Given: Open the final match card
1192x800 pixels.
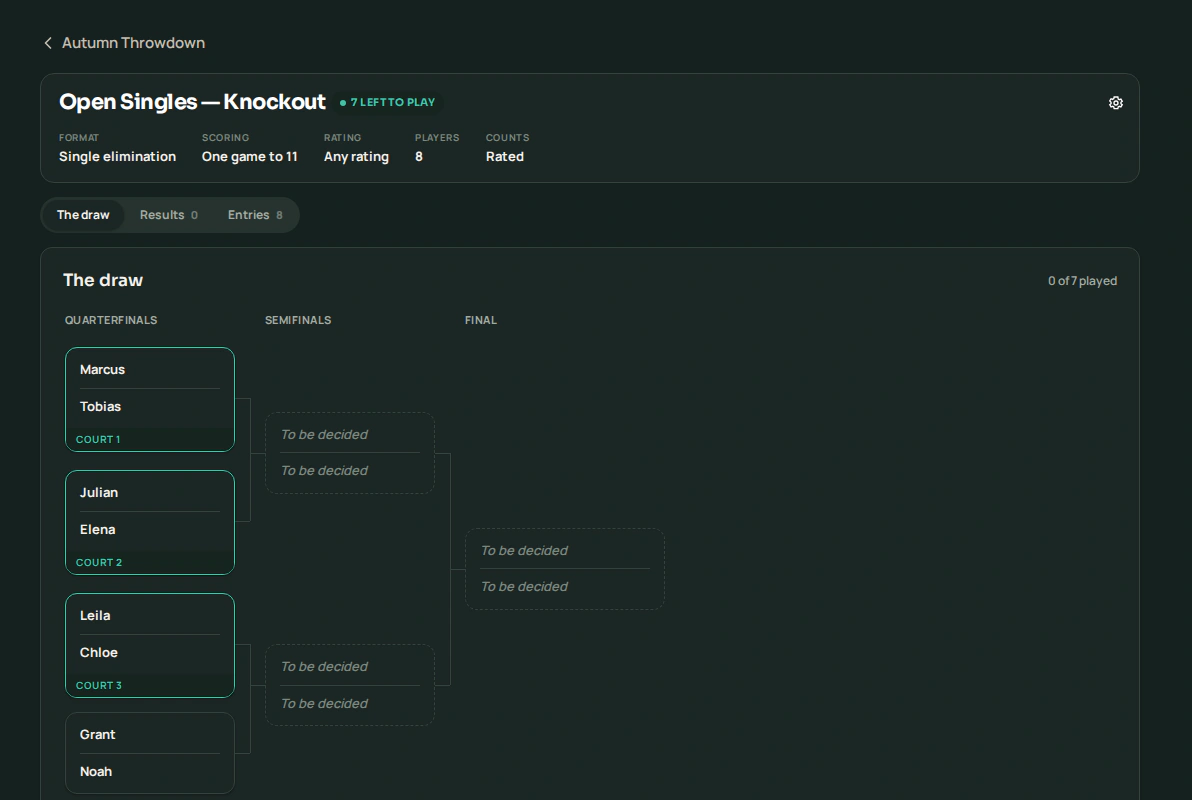Looking at the screenshot, I should 565,569.
